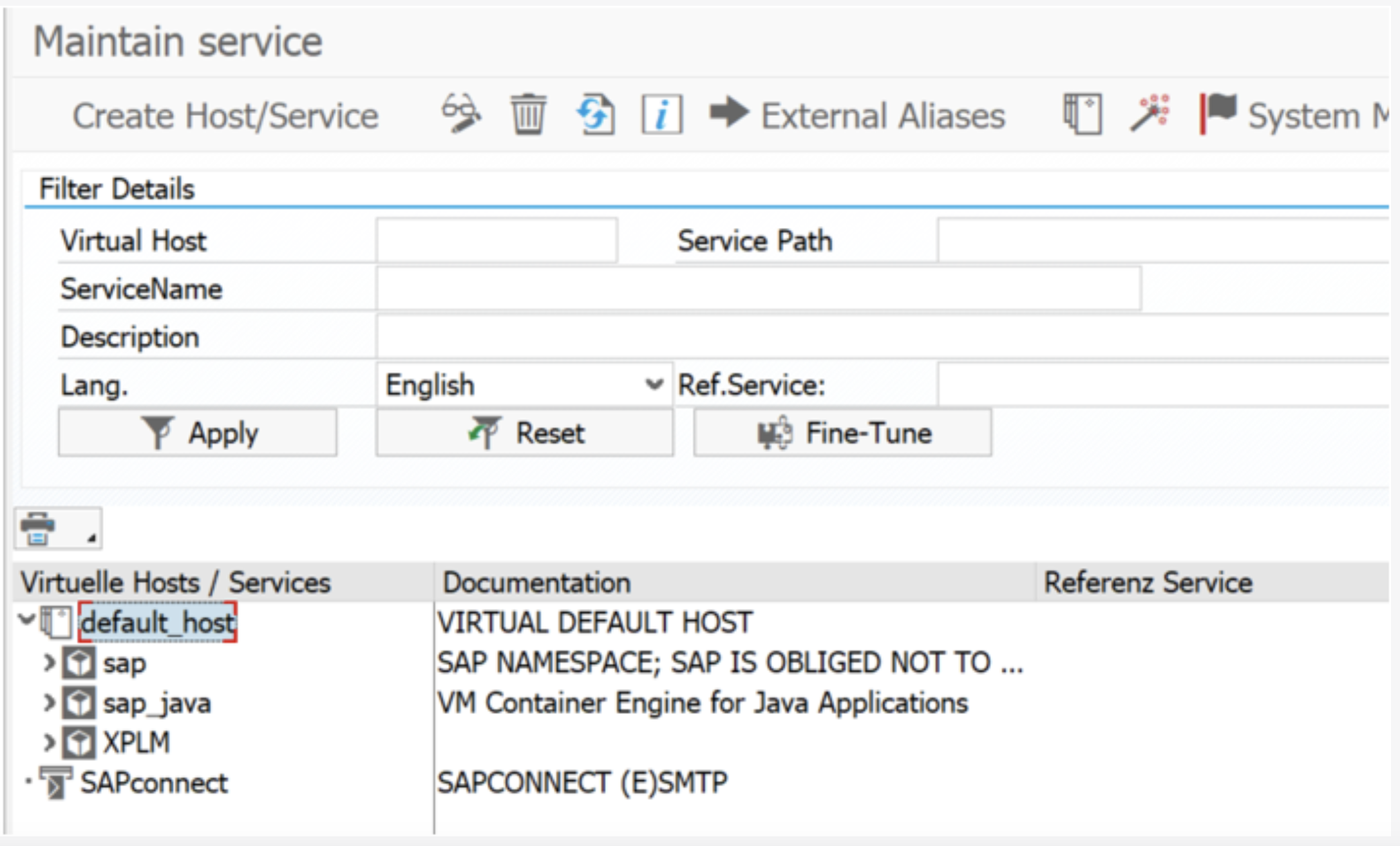This screenshot has width=1400, height=846.
Task: Click the trash can delete icon
Action: tap(529, 115)
